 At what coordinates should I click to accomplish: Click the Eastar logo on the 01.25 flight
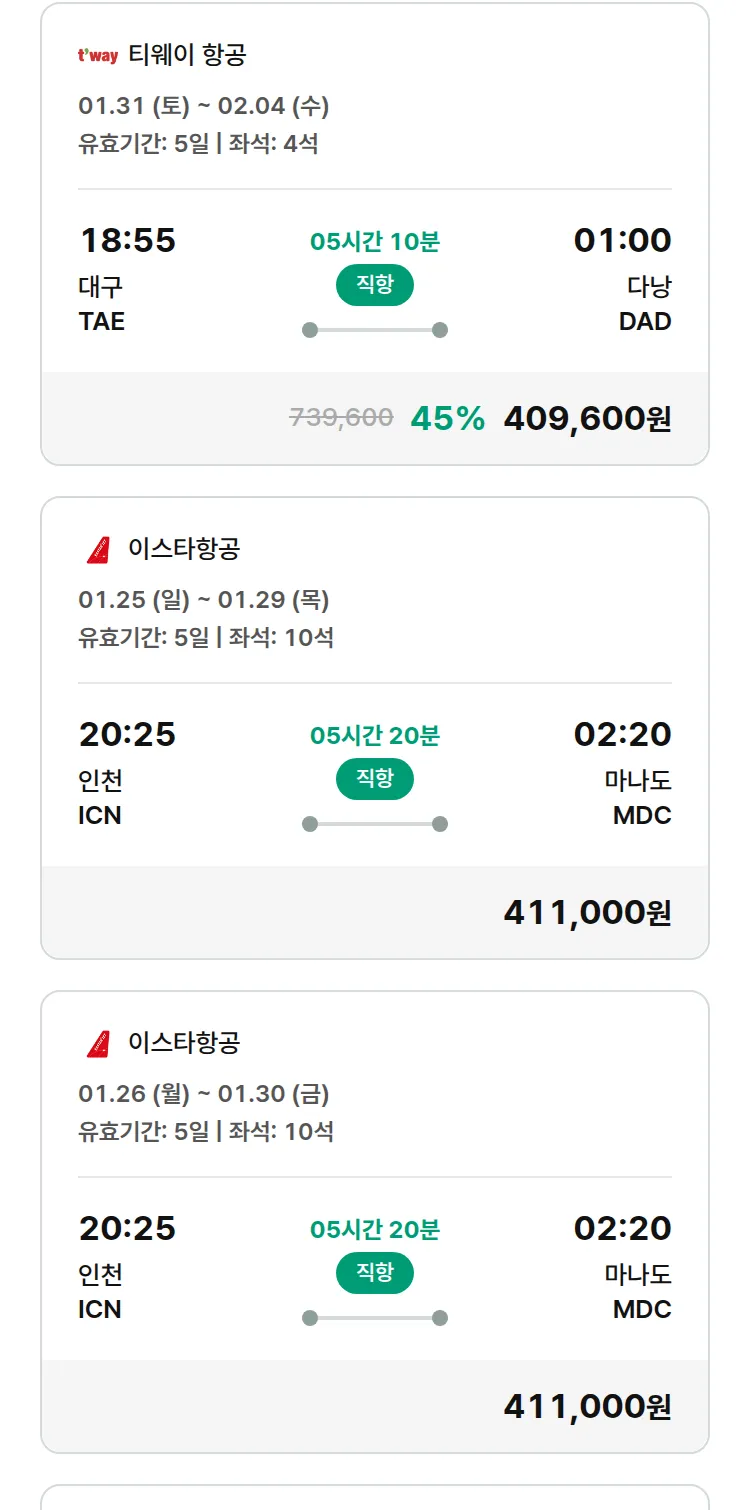[98, 549]
